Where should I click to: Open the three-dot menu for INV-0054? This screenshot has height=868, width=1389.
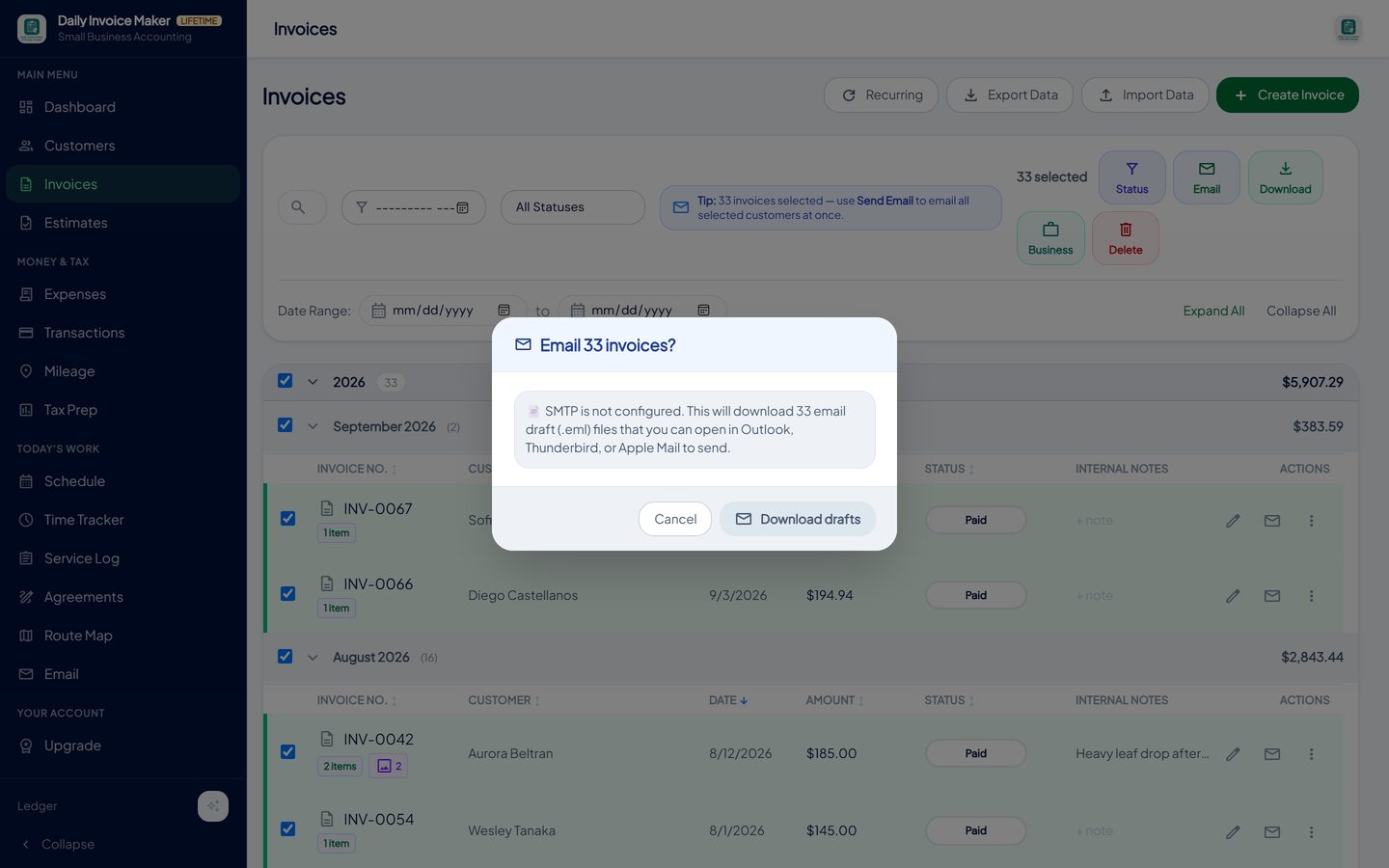click(1311, 831)
